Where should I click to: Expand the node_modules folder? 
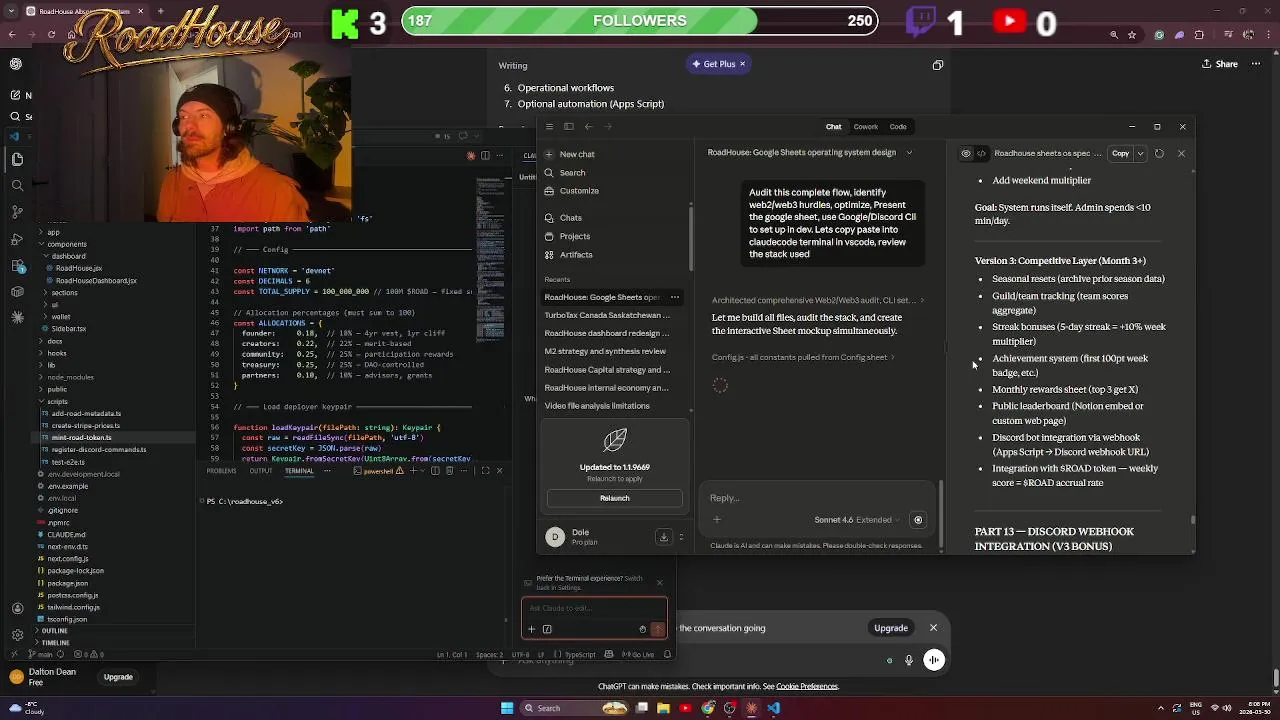point(70,377)
